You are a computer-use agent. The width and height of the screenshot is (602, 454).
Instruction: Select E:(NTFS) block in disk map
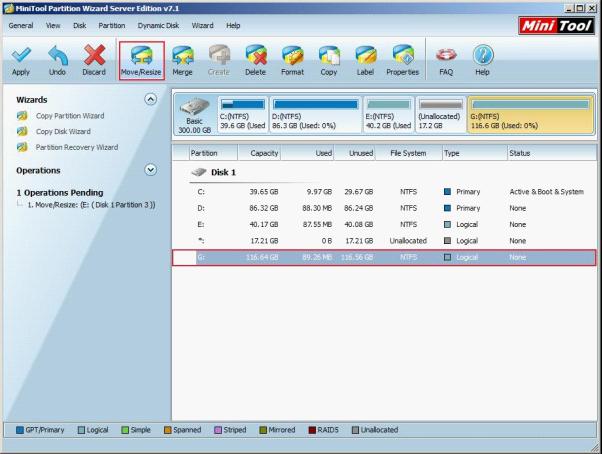tap(389, 115)
